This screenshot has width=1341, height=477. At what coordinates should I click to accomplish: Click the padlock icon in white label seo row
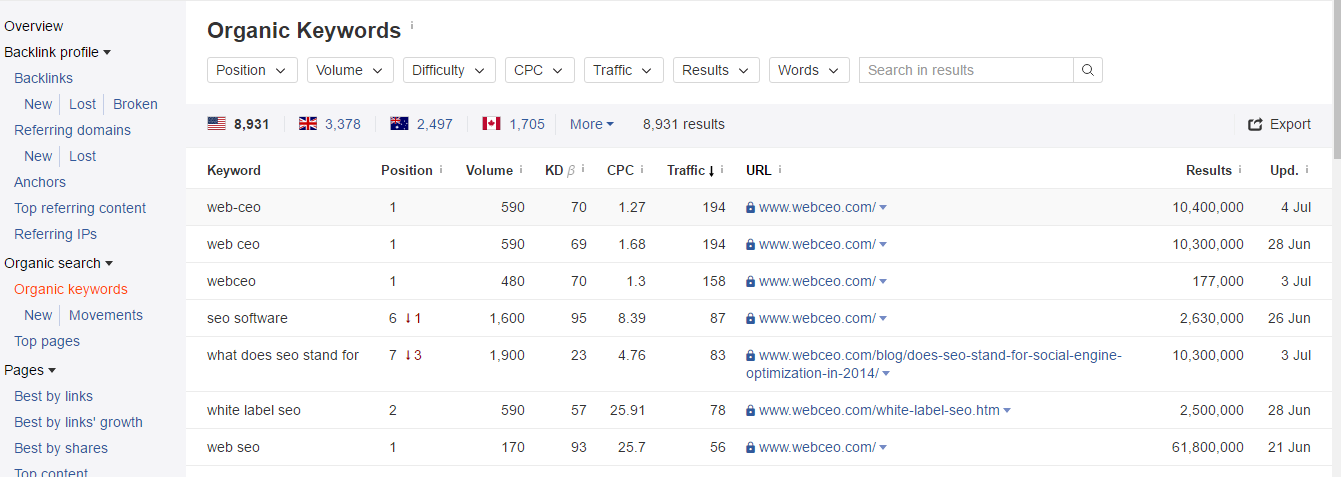pos(750,410)
